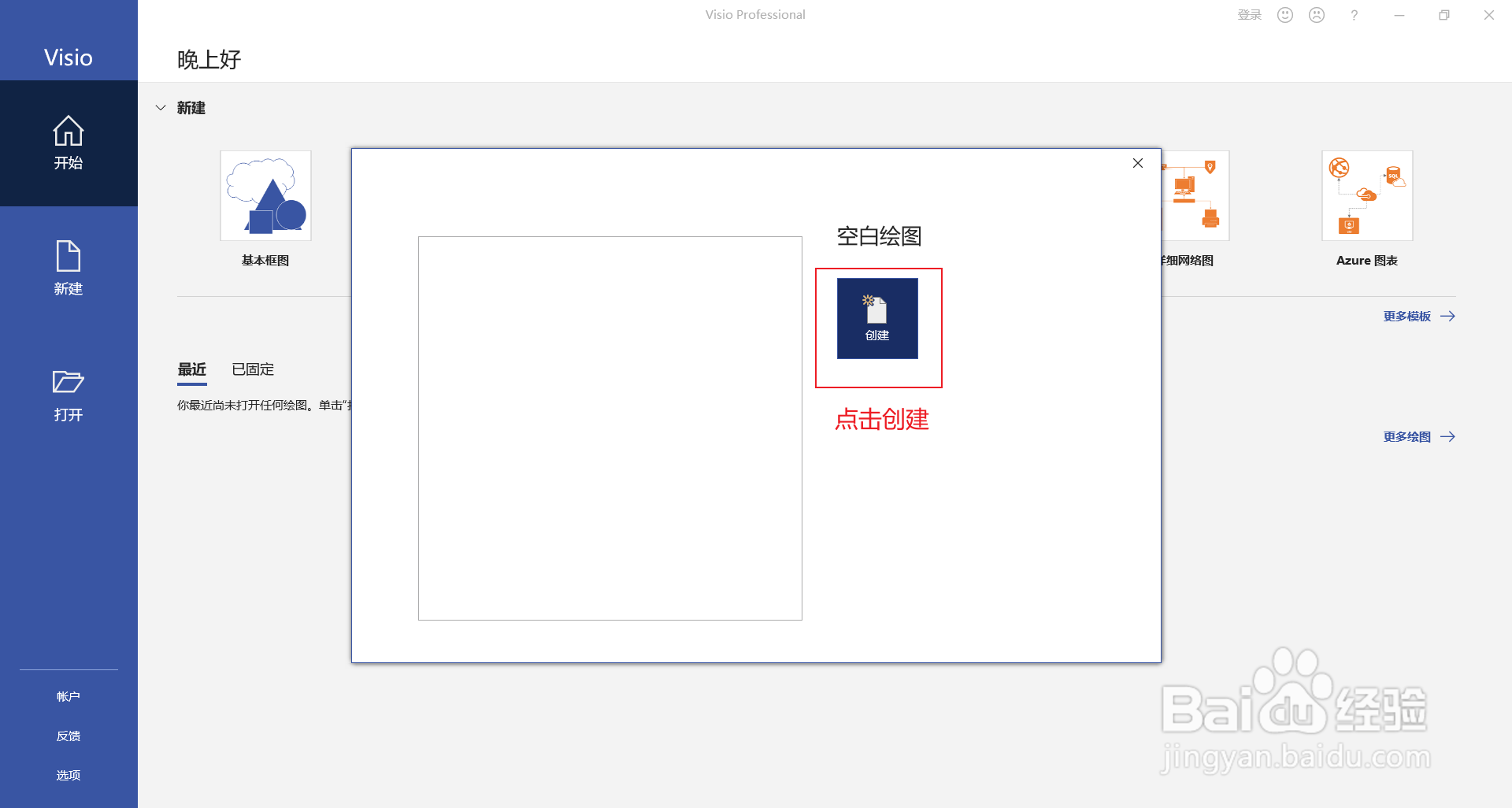Switch to the 已固定 tab

[253, 369]
